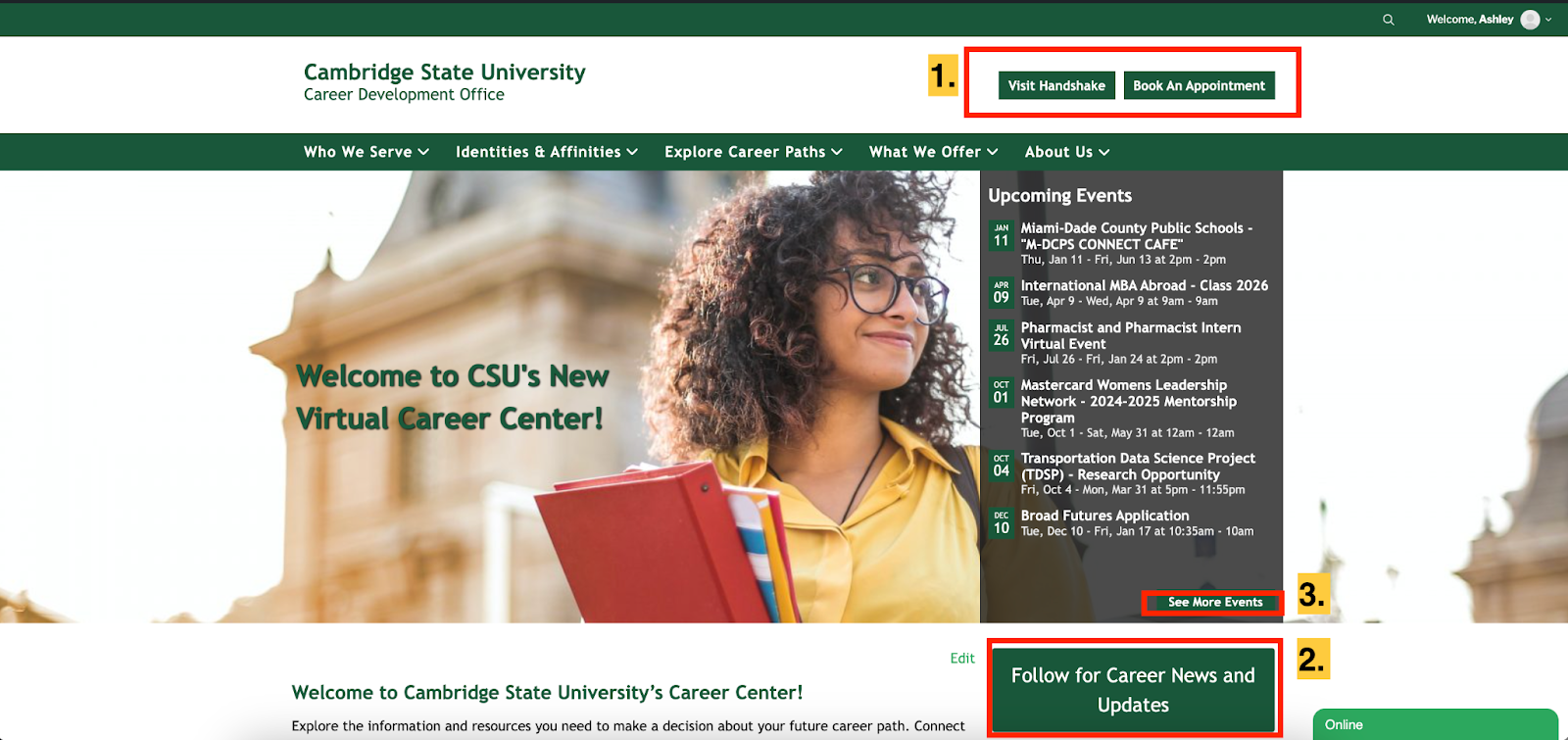Viewport: 1568px width, 740px height.
Task: Open the account chevron beside the avatar
Action: (1549, 20)
